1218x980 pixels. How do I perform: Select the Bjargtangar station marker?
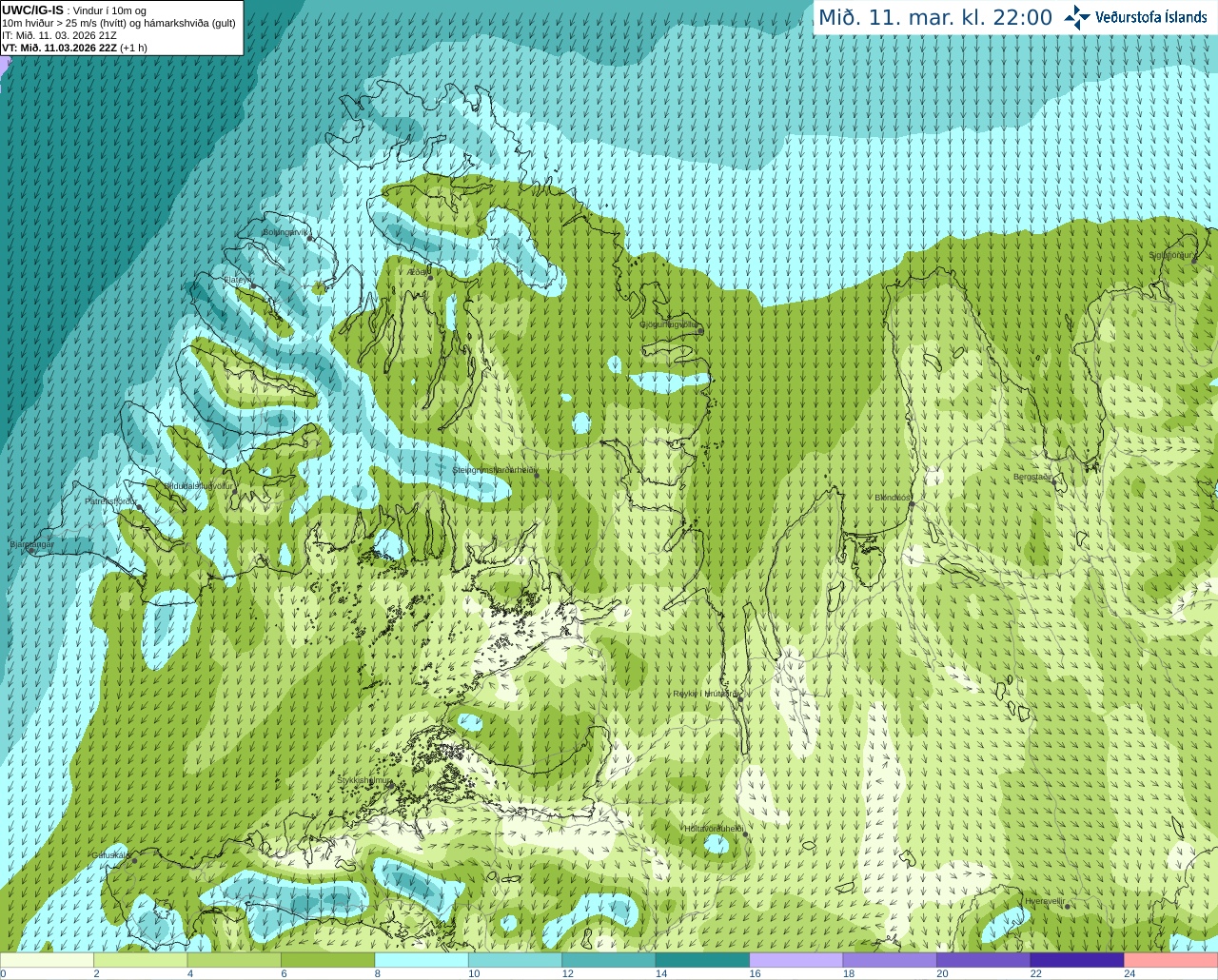[31, 551]
